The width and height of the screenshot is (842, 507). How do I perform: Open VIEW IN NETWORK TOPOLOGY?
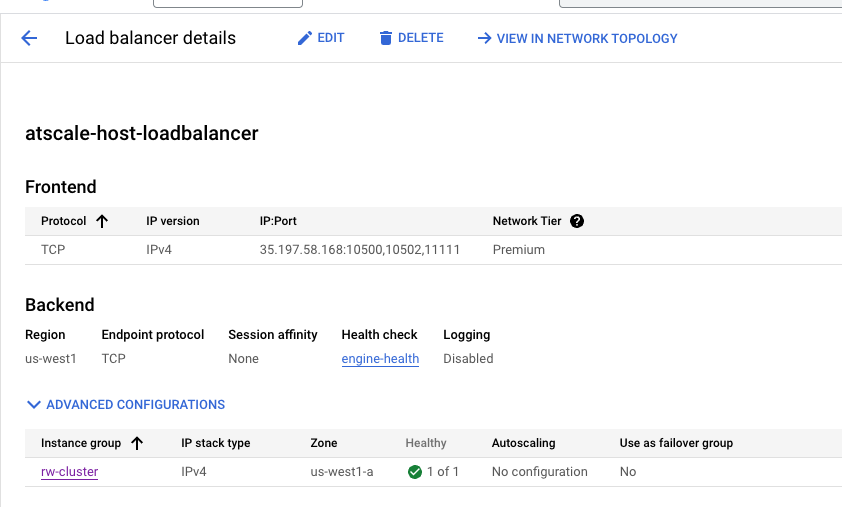tap(577, 39)
